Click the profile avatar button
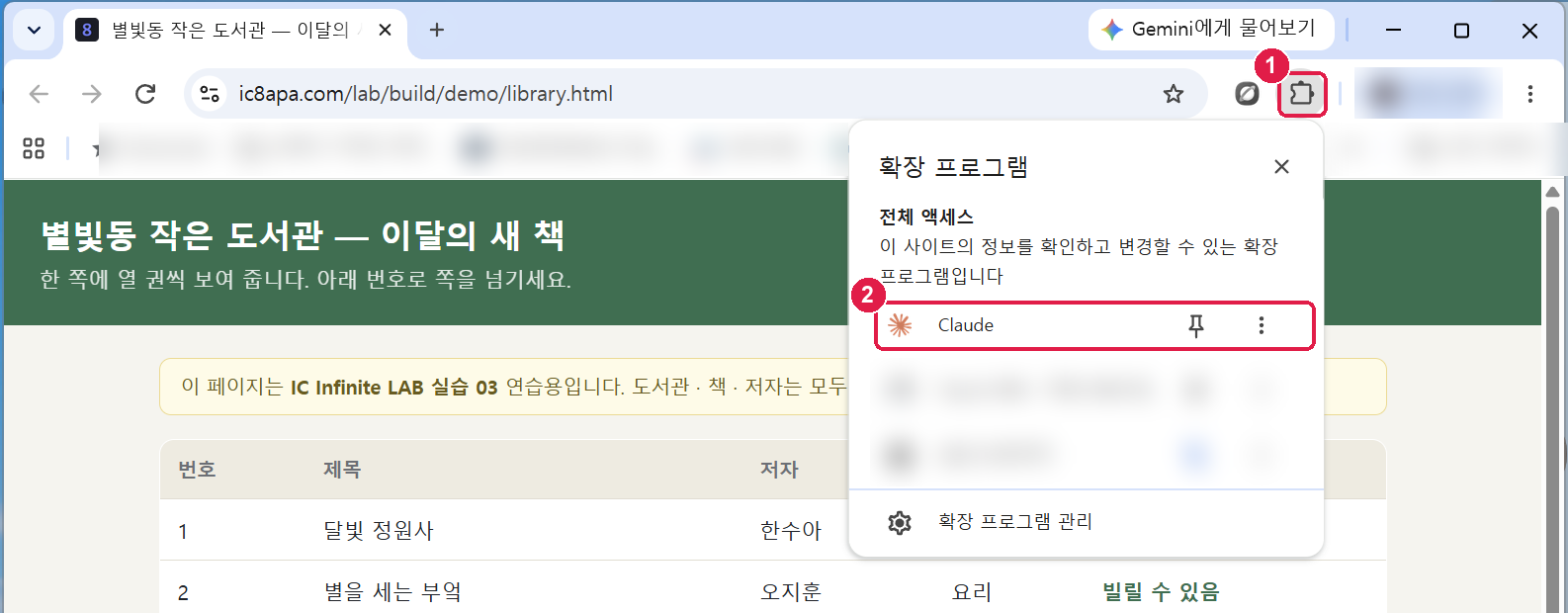This screenshot has width=1568, height=613. [x=1429, y=94]
